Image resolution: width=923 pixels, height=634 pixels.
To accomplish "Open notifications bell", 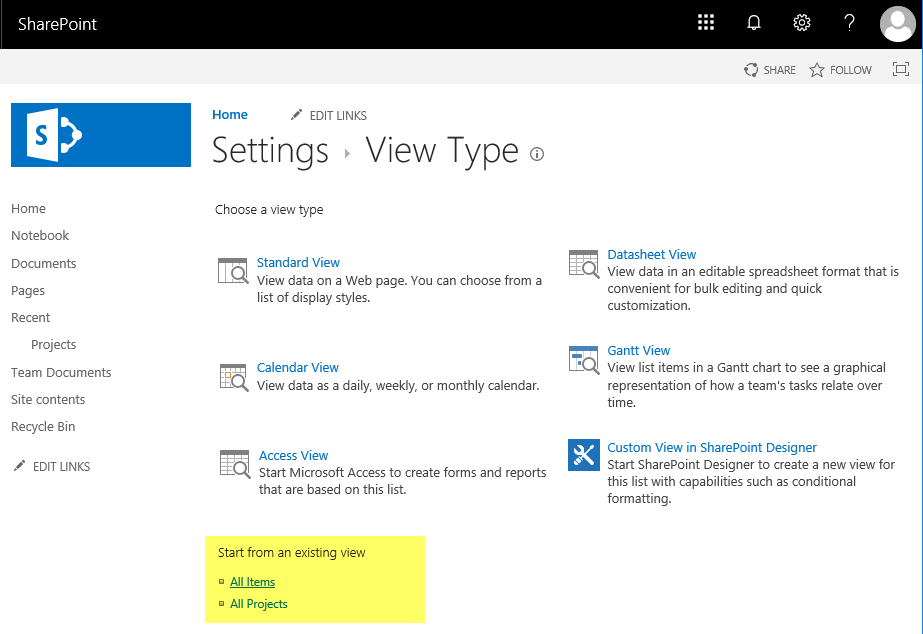I will [x=753, y=23].
